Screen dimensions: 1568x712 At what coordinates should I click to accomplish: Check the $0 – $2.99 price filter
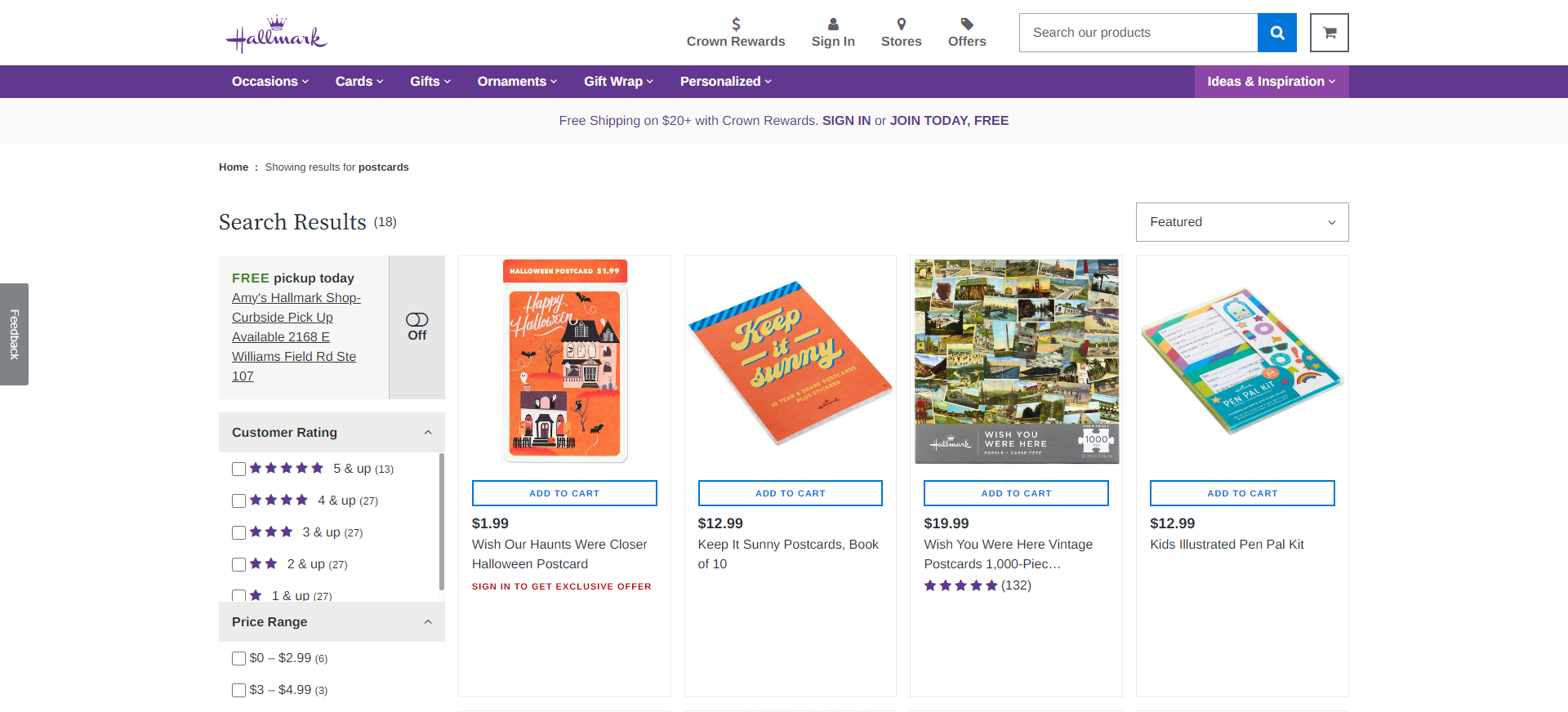[x=239, y=659]
